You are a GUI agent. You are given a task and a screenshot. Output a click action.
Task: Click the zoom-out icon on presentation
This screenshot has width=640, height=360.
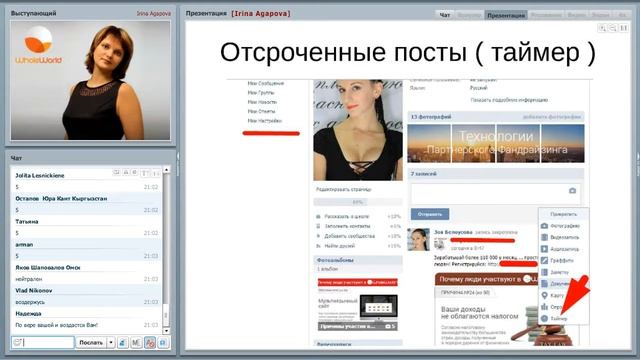pos(613,28)
